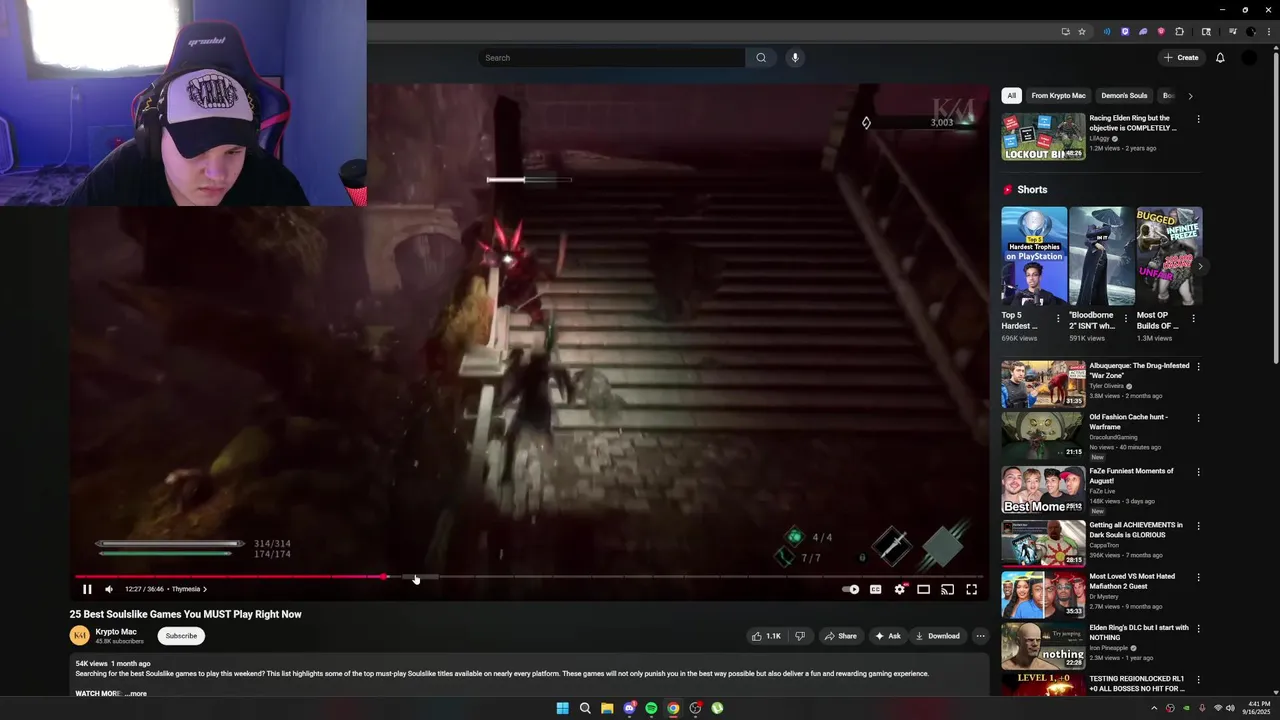1280x720 pixels.
Task: Open options for Racing Elden Ring video
Action: 1198,119
